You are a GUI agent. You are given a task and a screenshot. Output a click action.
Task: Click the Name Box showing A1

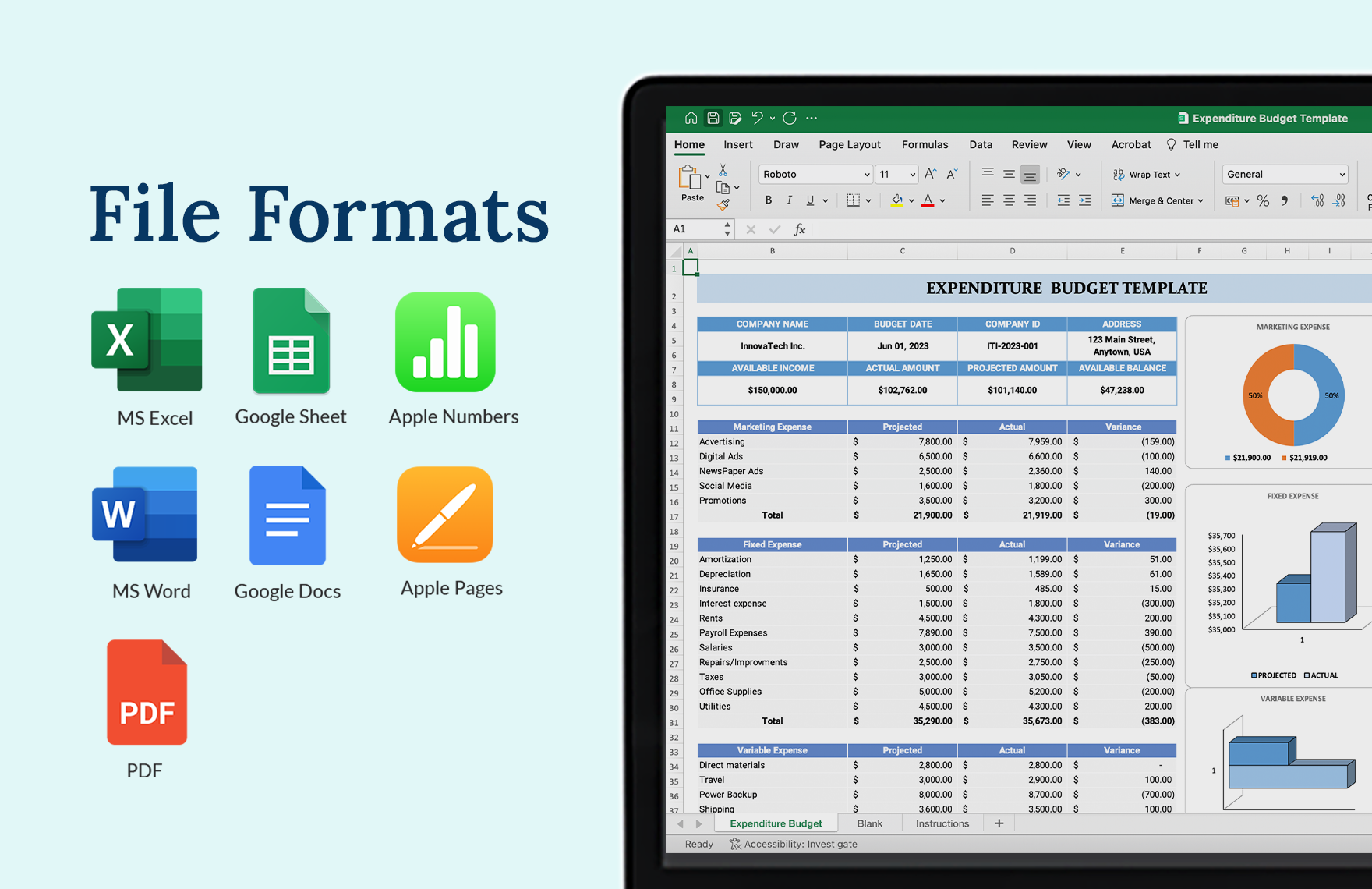702,229
